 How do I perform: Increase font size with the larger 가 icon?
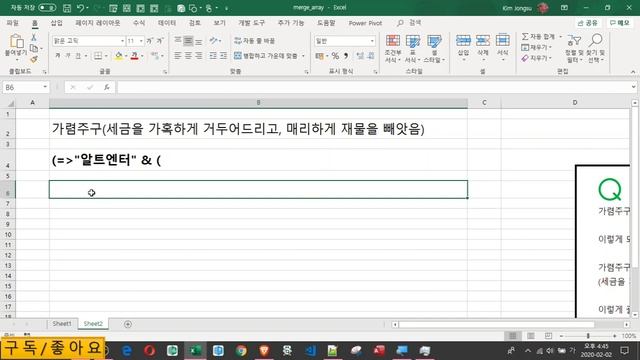point(150,41)
